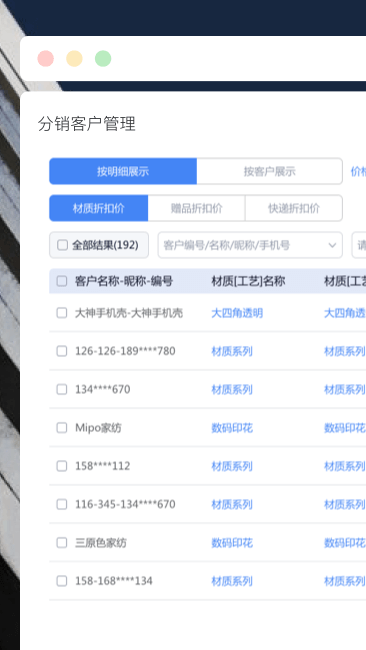The image size is (366, 650).
Task: Open 大四角透明 link under 材质[工艺]名称 column
Action: pyautogui.click(x=237, y=313)
